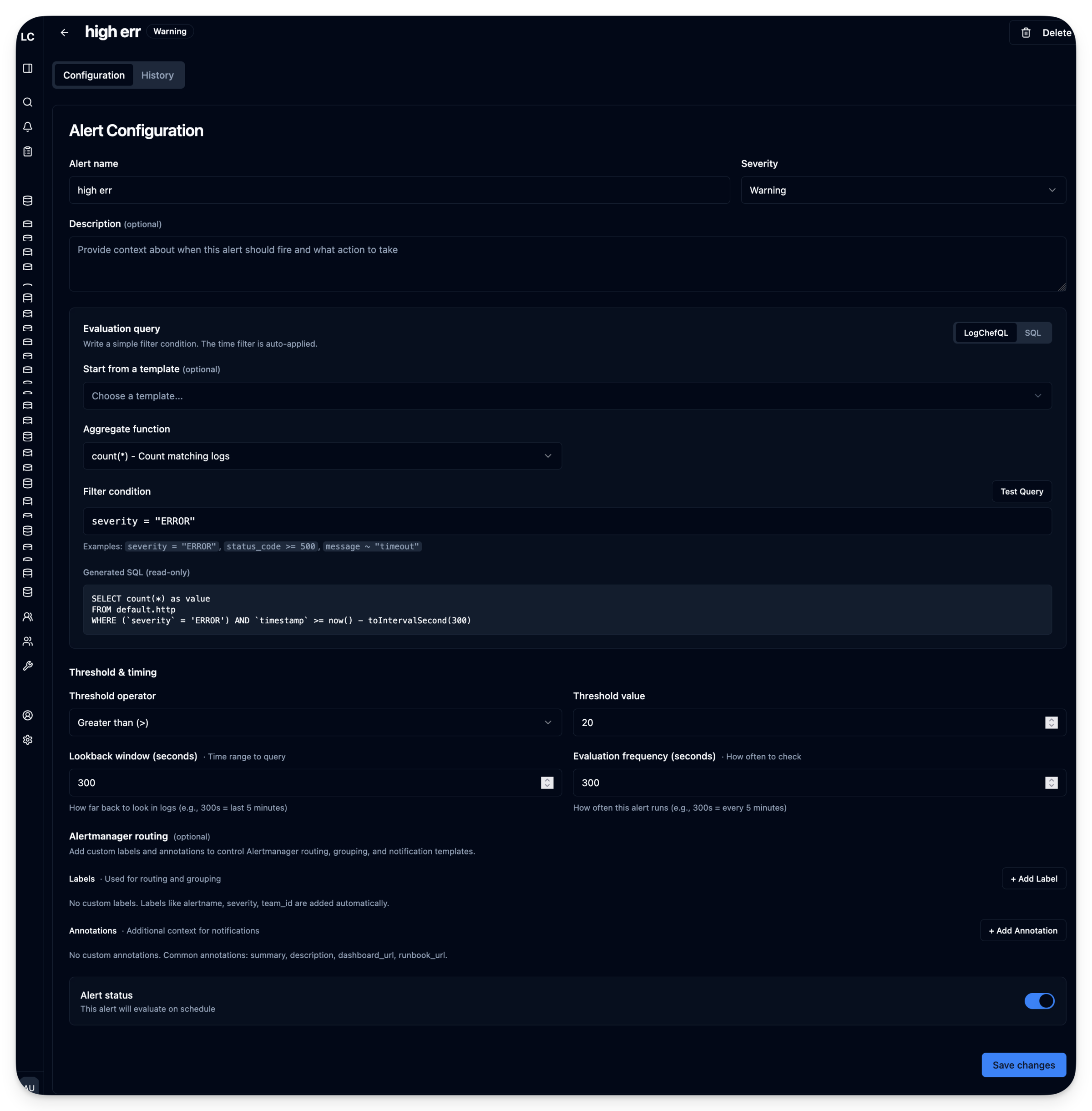Viewport: 1092px width, 1111px height.
Task: Toggle the sidebar collapse icon at top
Action: click(x=28, y=68)
